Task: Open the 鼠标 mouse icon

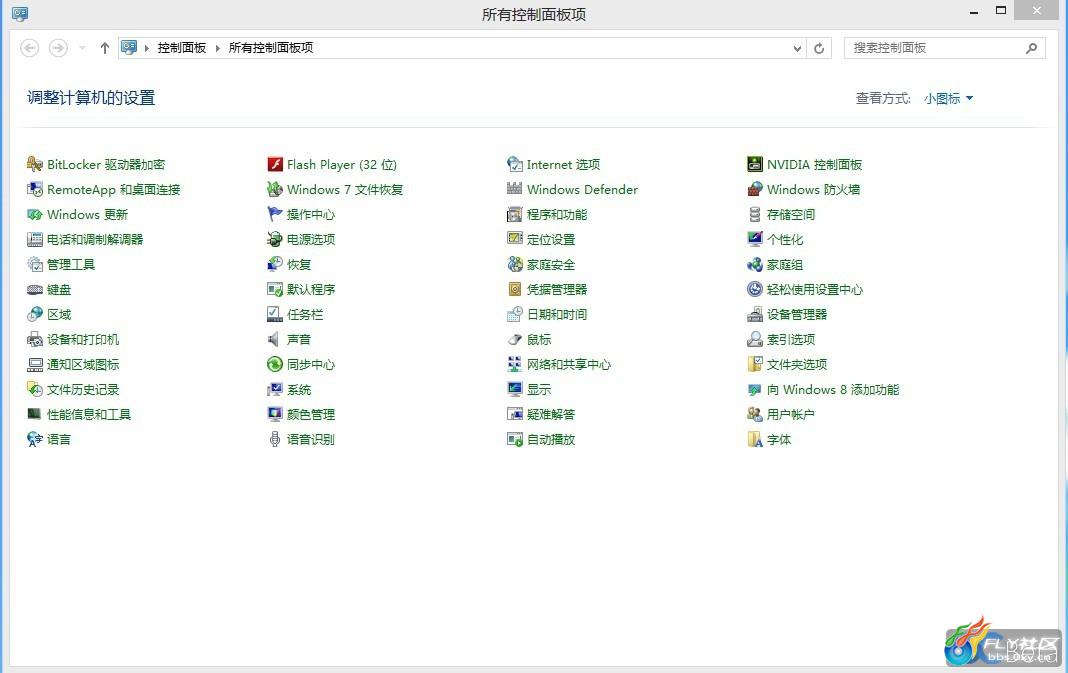Action: (515, 339)
